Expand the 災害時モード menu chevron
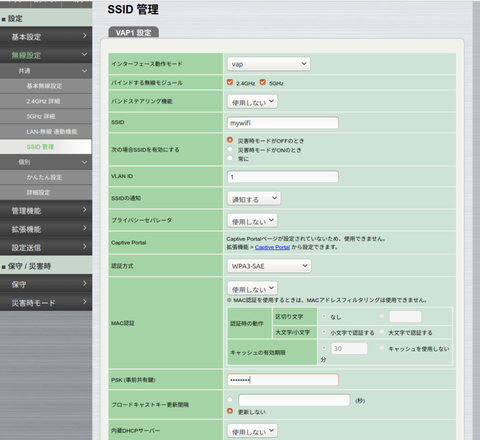 coord(84,302)
